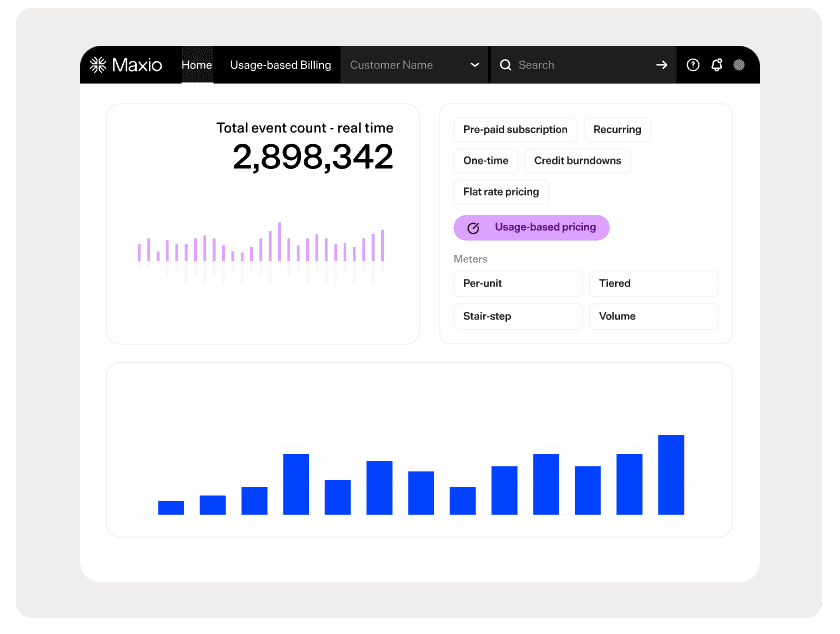Choose the Volume meter
The height and width of the screenshot is (634, 840).
pos(654,316)
